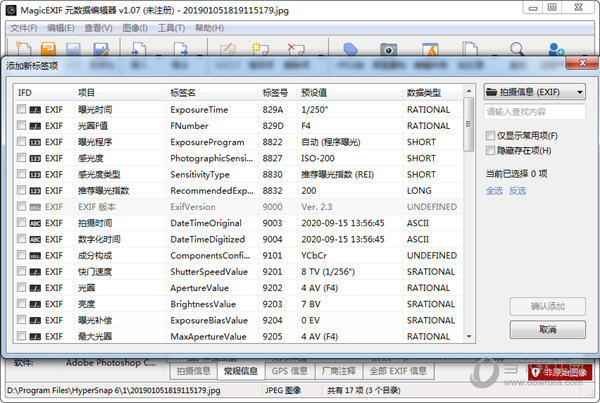Click the blank page toolbar icon
The height and width of the screenshot is (403, 600).
point(470,49)
